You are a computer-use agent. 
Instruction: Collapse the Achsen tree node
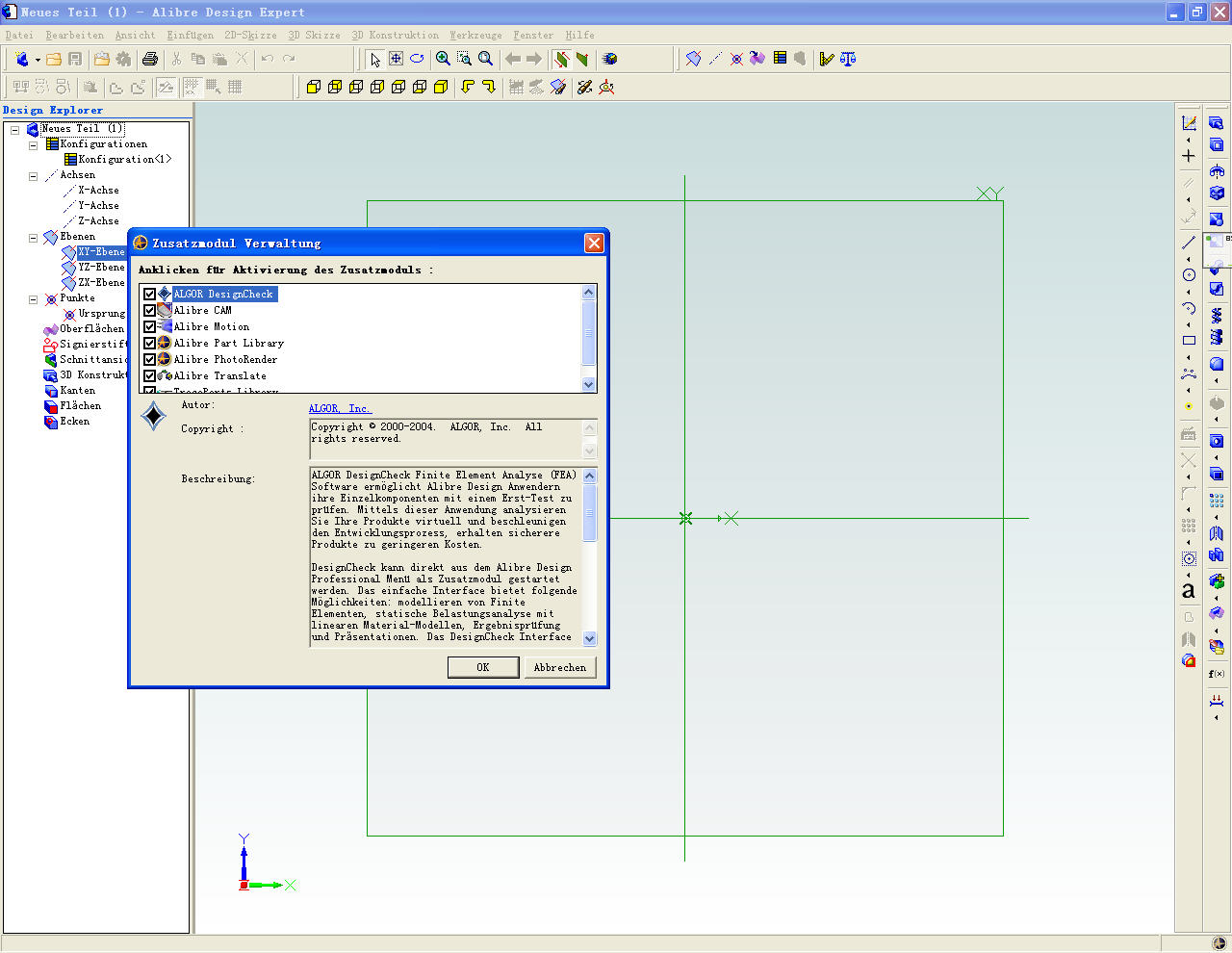tap(33, 175)
